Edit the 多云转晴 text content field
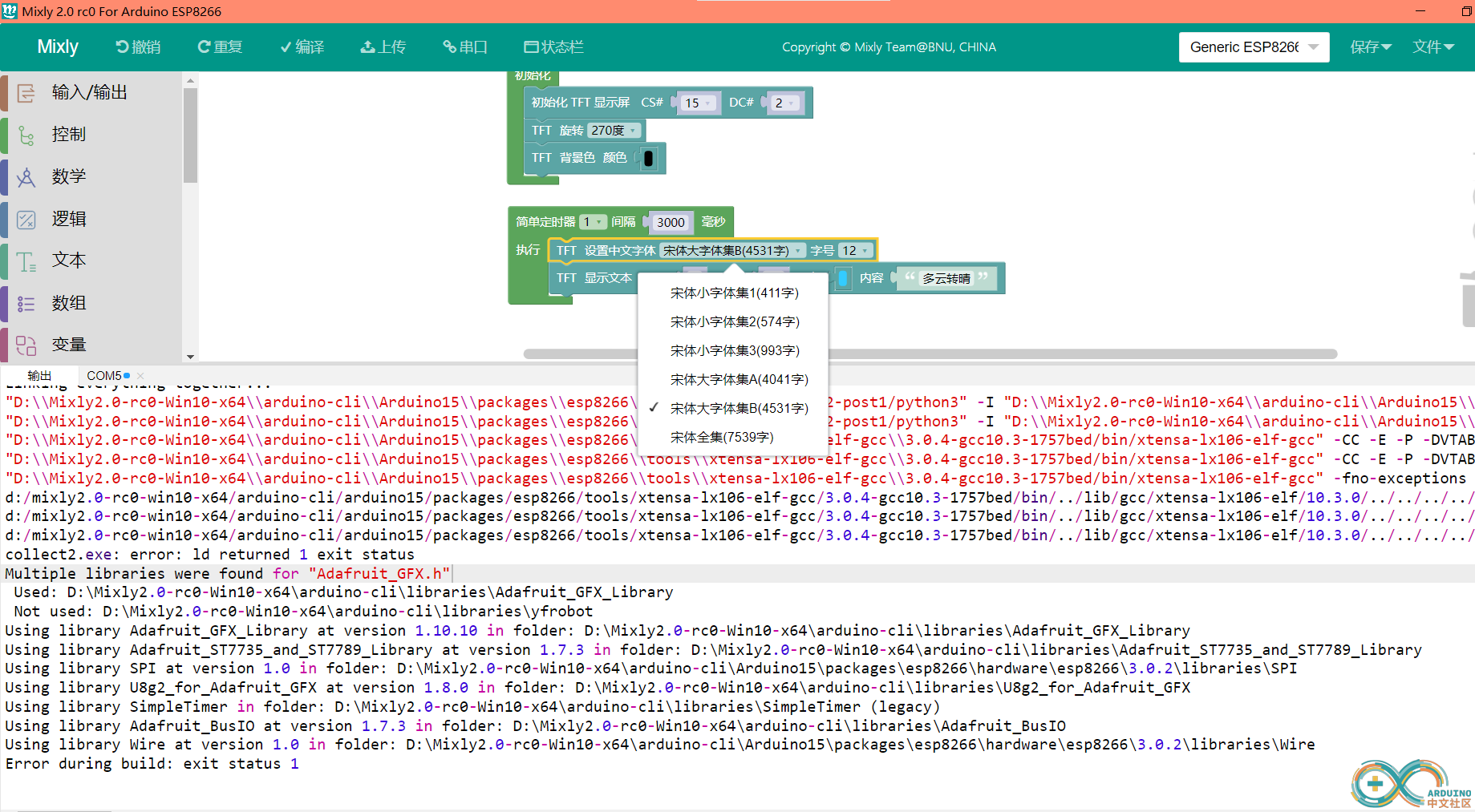This screenshot has height=812, width=1475. (946, 278)
